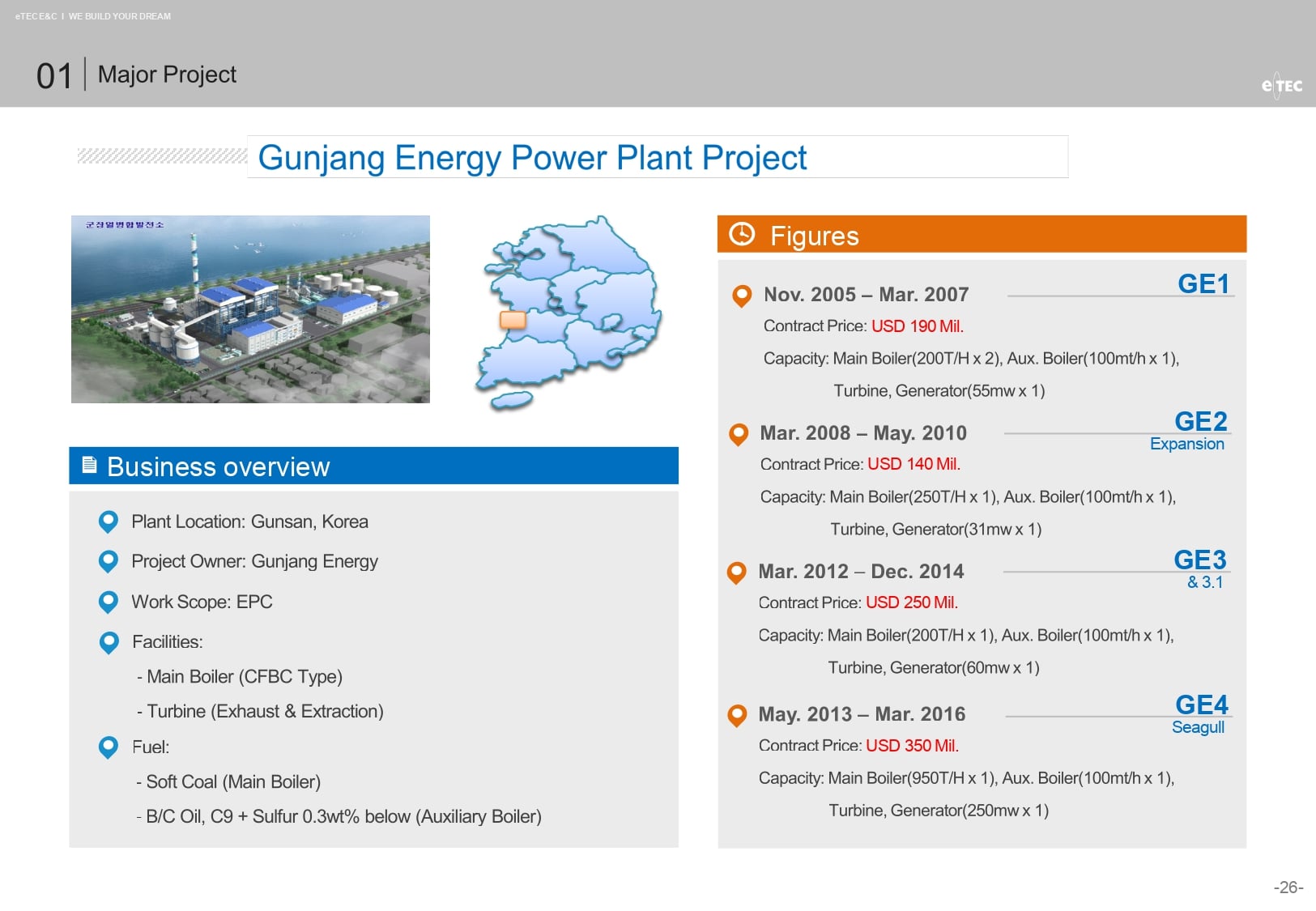
Task: Click the pin icon next to Plant Location
Action: 108,522
